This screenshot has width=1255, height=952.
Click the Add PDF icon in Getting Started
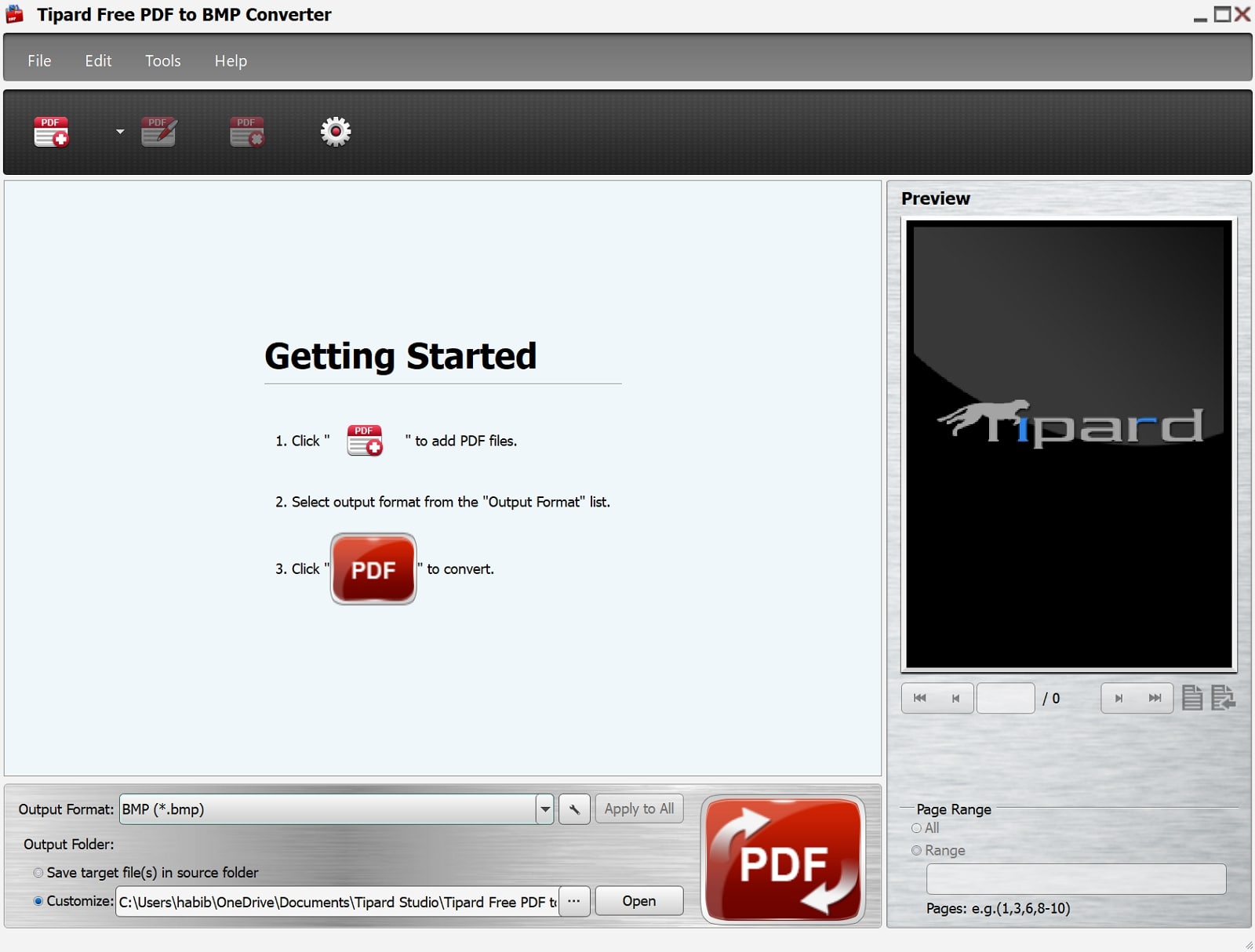click(x=365, y=441)
